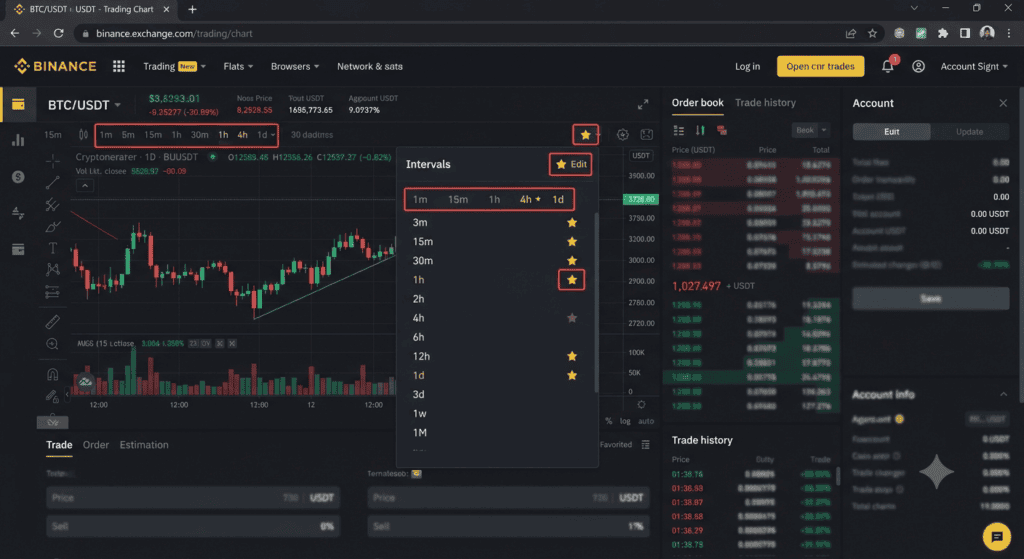Open the Browsers dropdown menu
Image resolution: width=1024 pixels, height=559 pixels.
click(295, 66)
